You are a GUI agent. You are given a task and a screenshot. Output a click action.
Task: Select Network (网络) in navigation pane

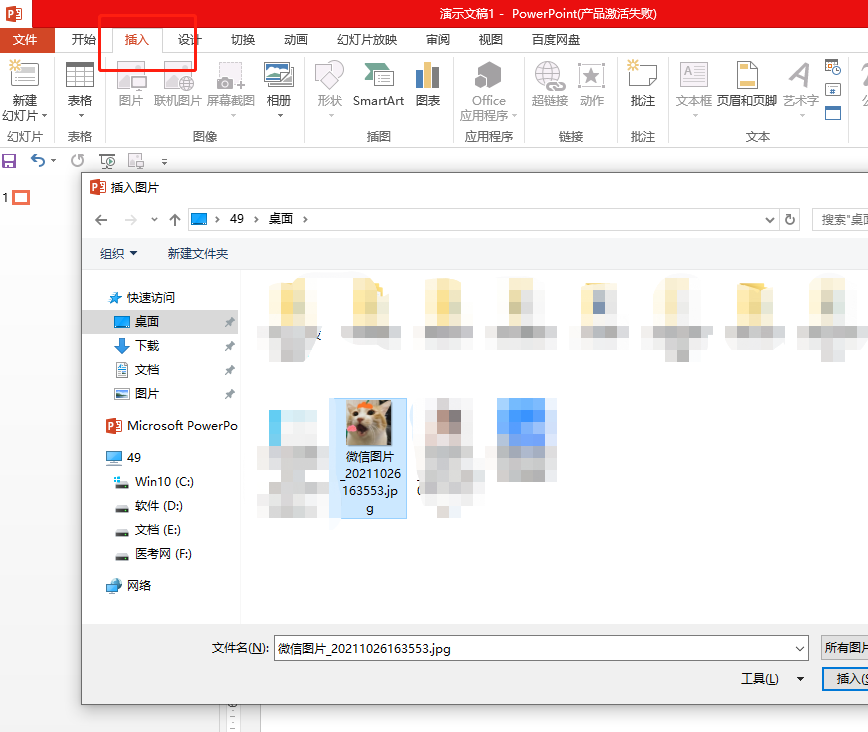pyautogui.click(x=128, y=586)
